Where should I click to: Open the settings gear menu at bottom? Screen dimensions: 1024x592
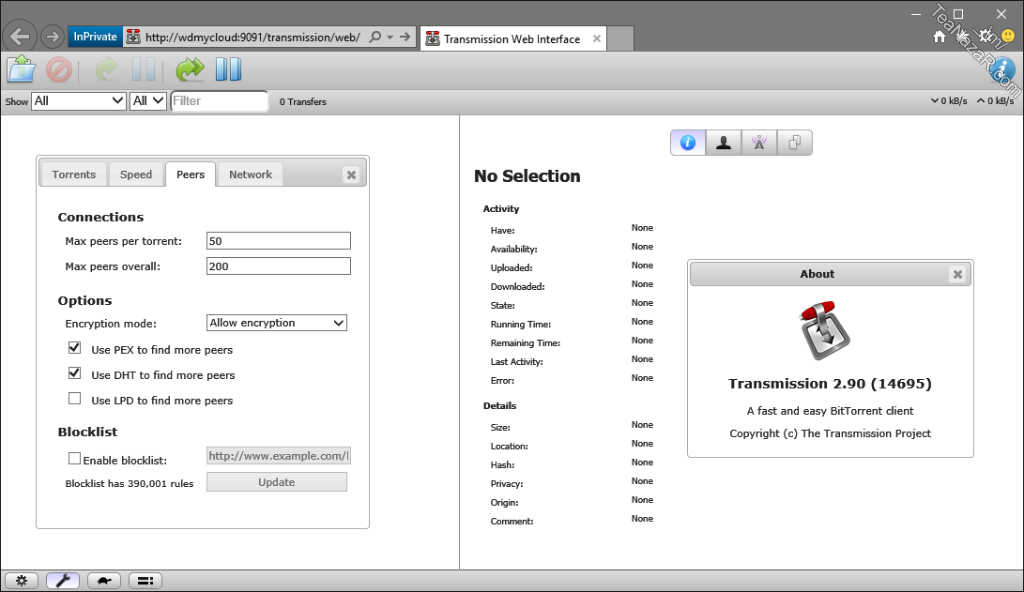pos(22,580)
